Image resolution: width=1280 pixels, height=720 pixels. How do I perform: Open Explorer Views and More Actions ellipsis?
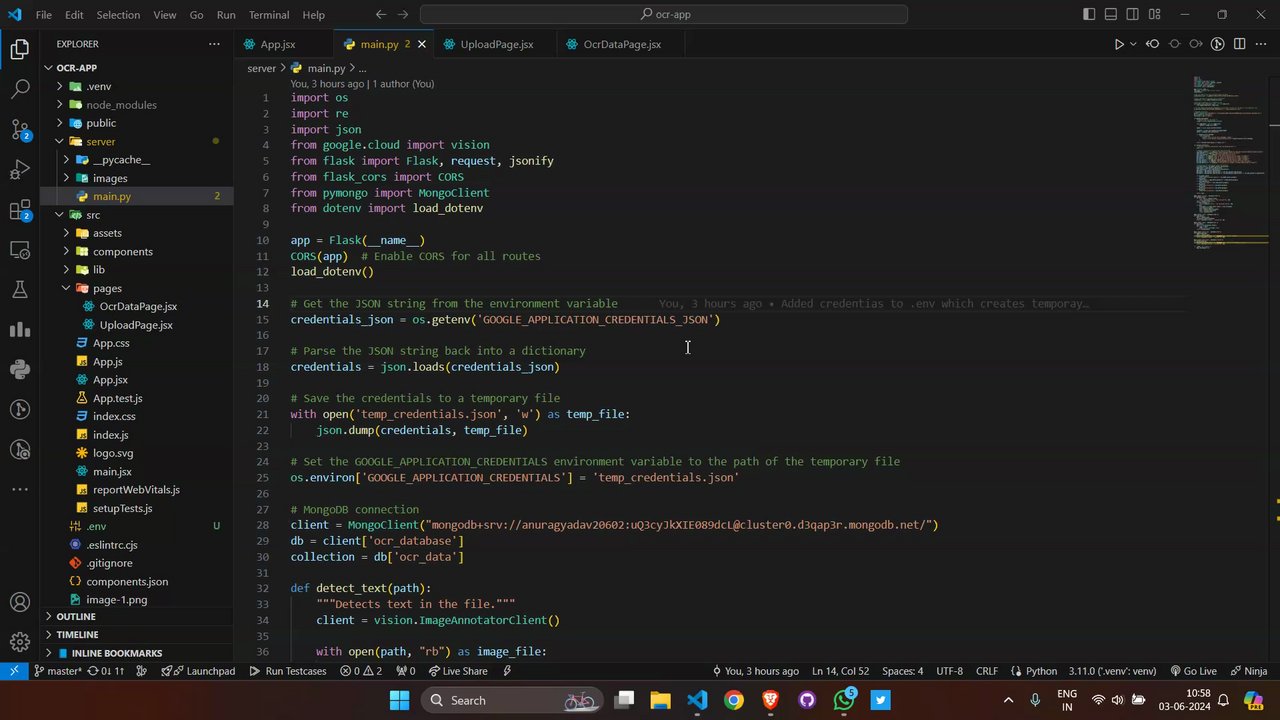[214, 44]
